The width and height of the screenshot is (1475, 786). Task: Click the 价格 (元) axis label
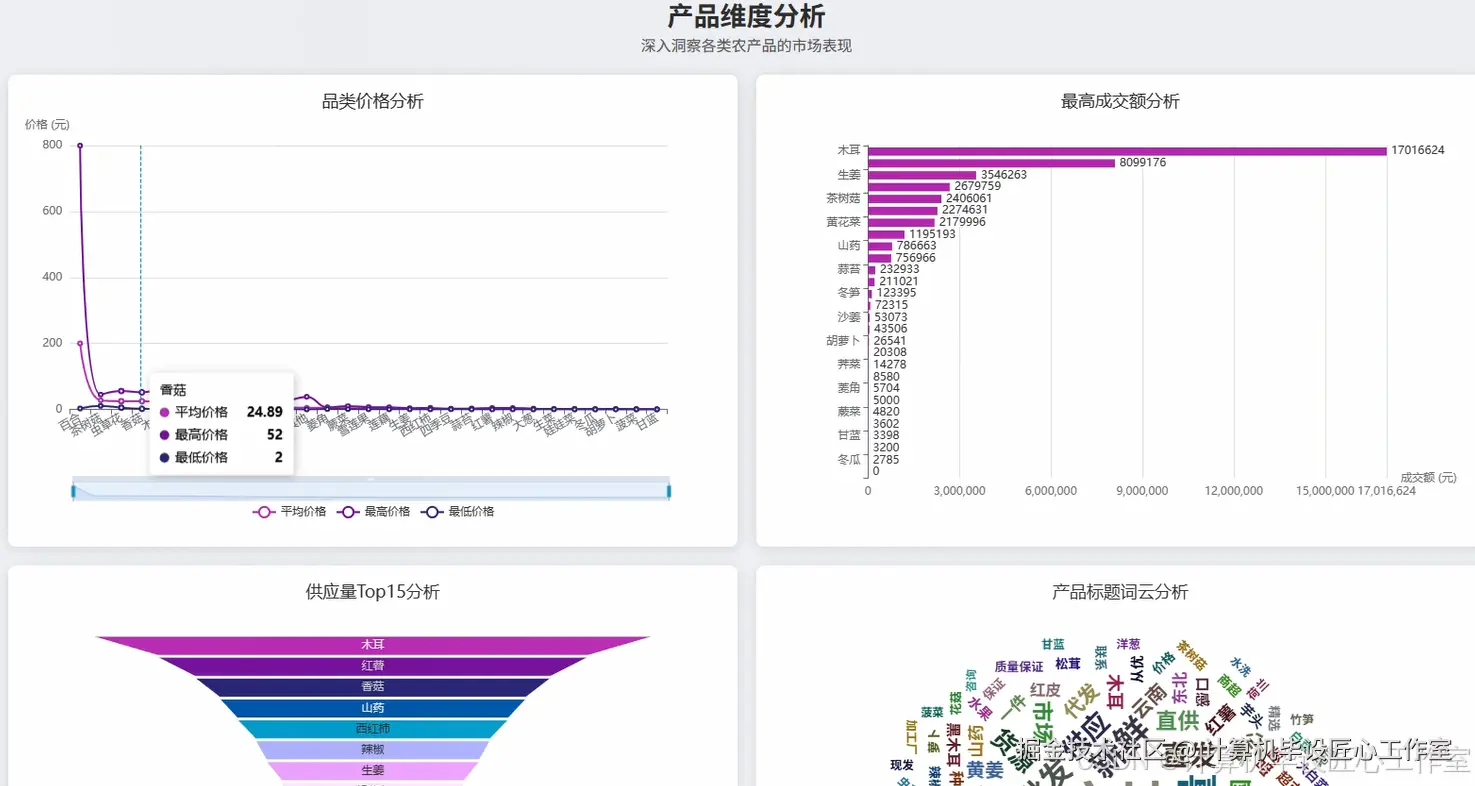coord(47,125)
